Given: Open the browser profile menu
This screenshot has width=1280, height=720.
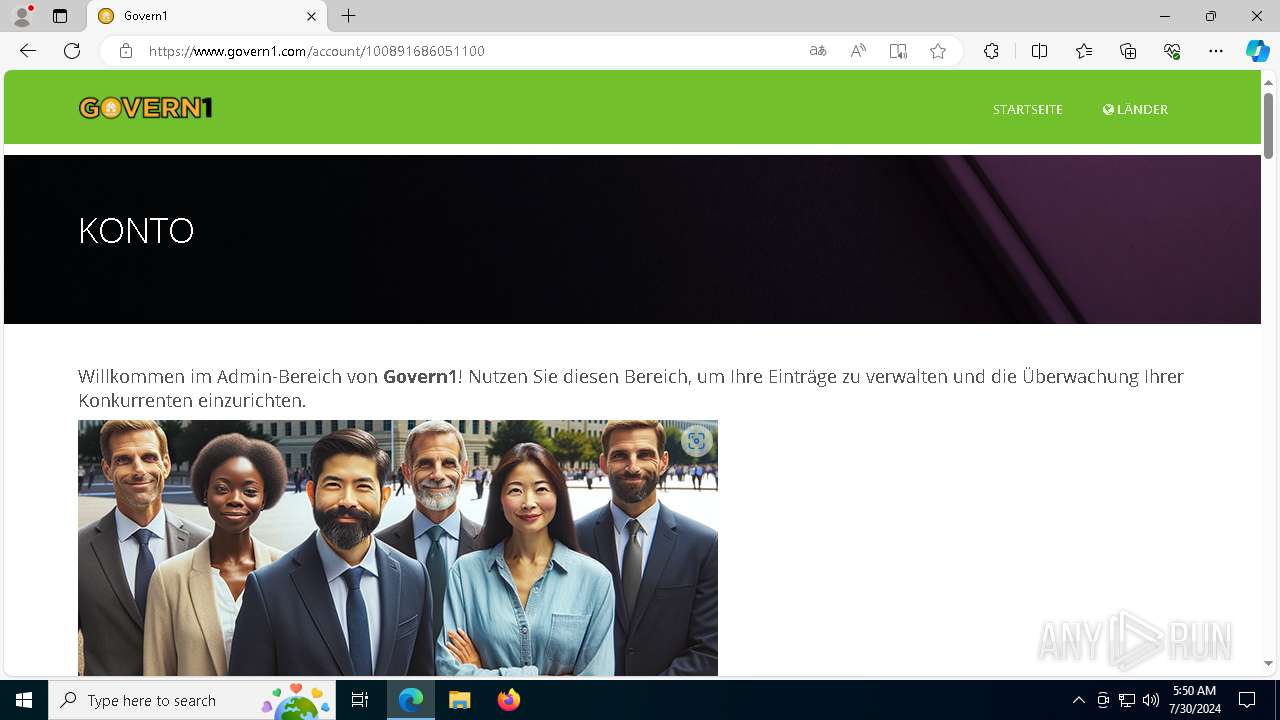Looking at the screenshot, I should tap(22, 16).
